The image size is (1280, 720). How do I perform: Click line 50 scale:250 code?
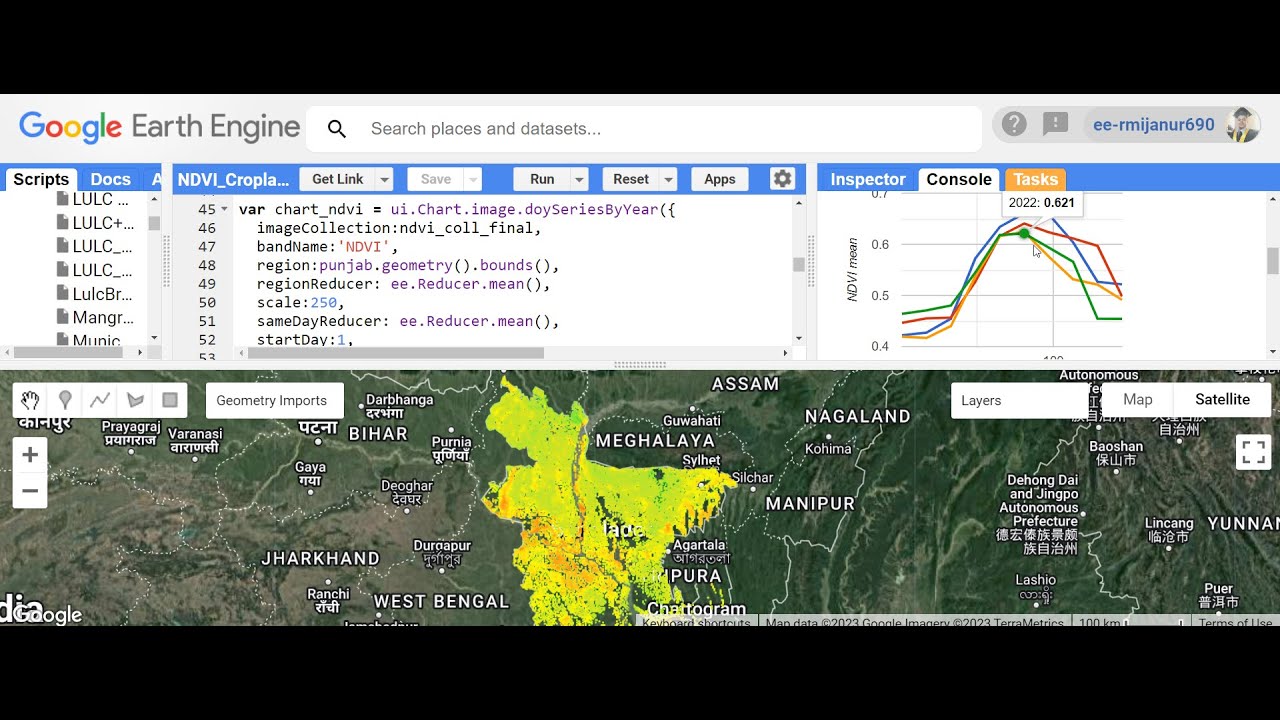pos(300,302)
